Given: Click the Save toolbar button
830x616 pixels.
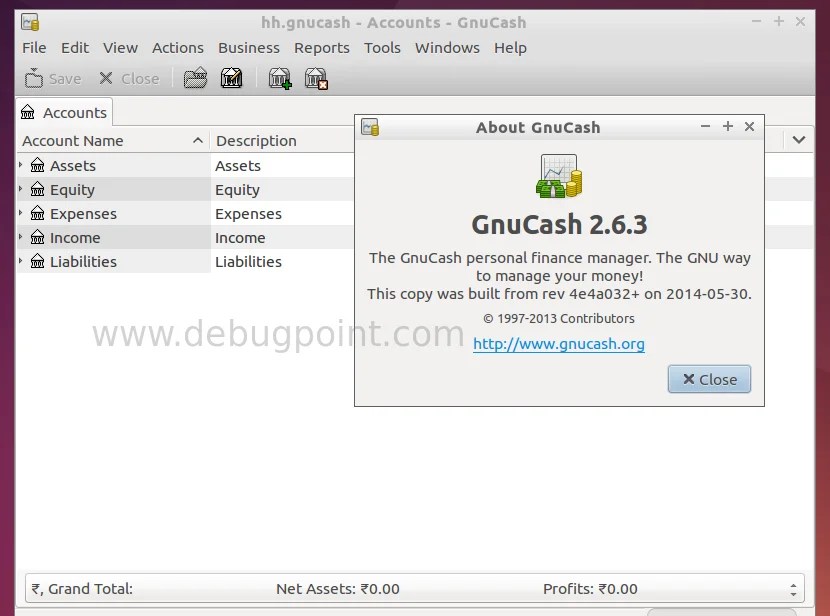Looking at the screenshot, I should 53,79.
